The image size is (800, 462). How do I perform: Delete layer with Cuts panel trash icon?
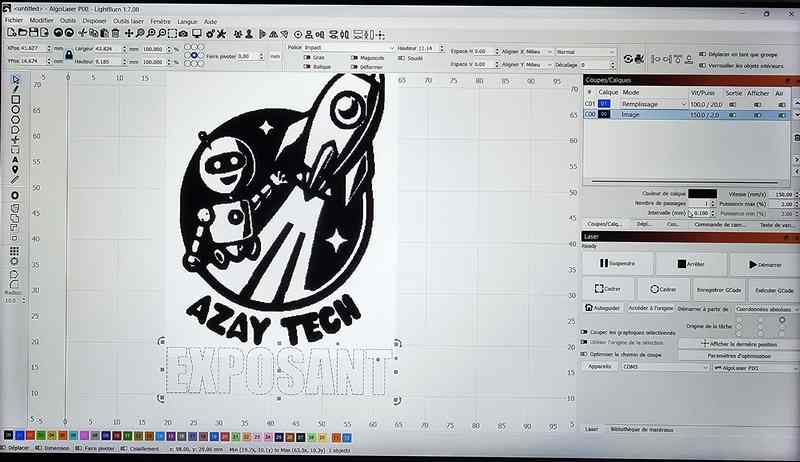point(796,138)
